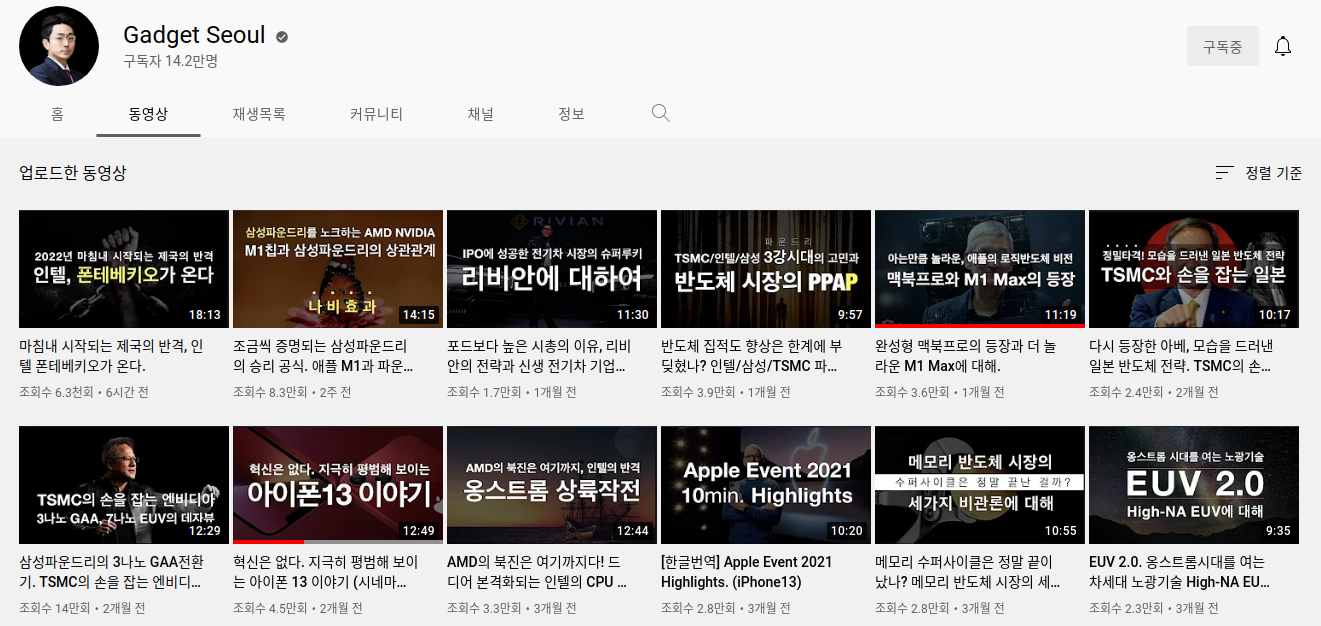Click the title [한글번역] Apple Event 2021 Highlights
Image resolution: width=1321 pixels, height=626 pixels.
pyautogui.click(x=746, y=572)
